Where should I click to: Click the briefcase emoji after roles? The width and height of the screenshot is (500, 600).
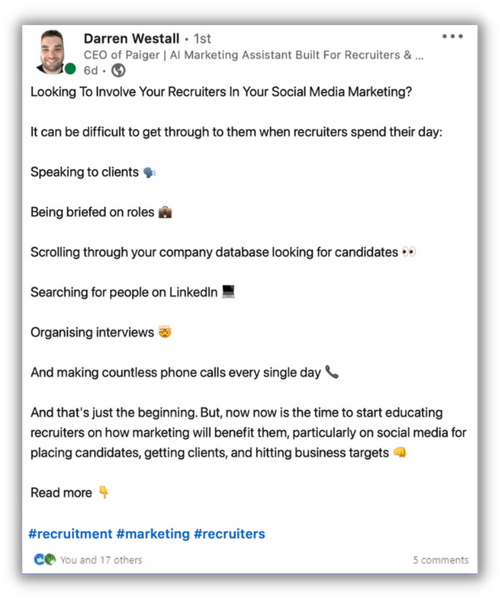[165, 212]
